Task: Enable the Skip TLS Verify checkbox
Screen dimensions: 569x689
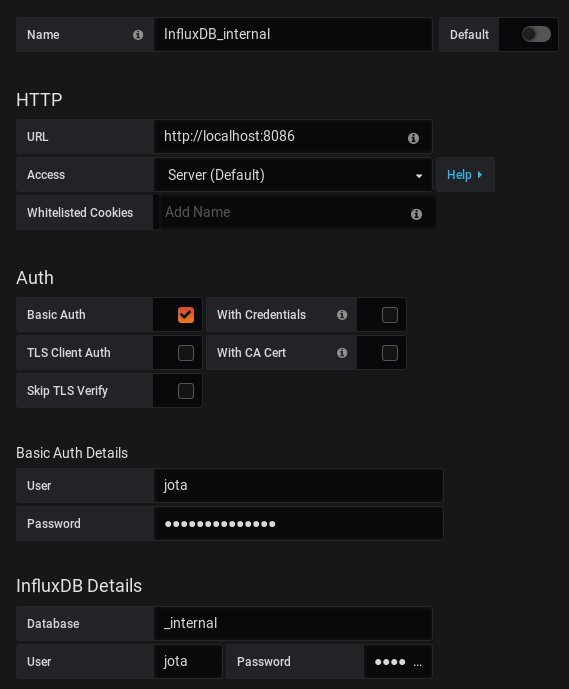Action: click(x=186, y=391)
